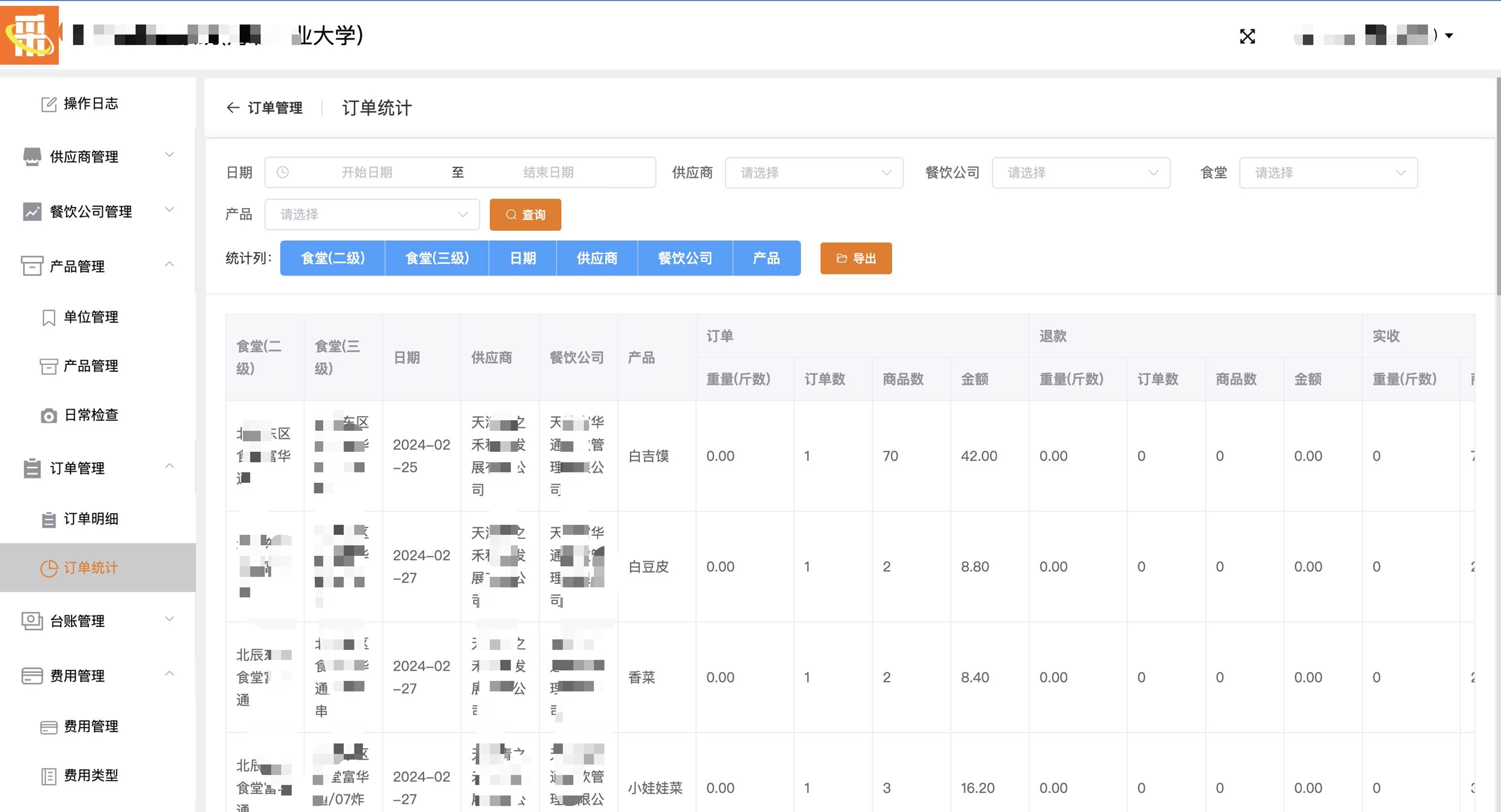Toggle 食堂(三级) statistics column
Screen dimensions: 1501x812
436,258
